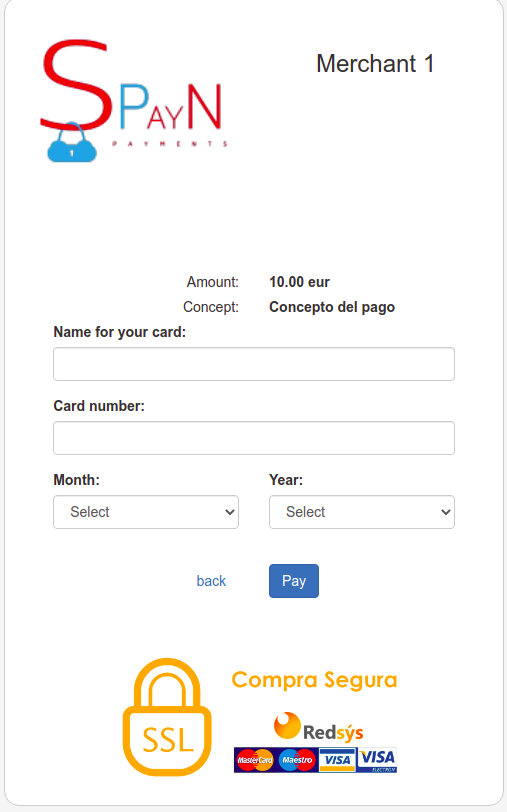This screenshot has width=507, height=812.
Task: Click the blue Pay button
Action: [294, 581]
